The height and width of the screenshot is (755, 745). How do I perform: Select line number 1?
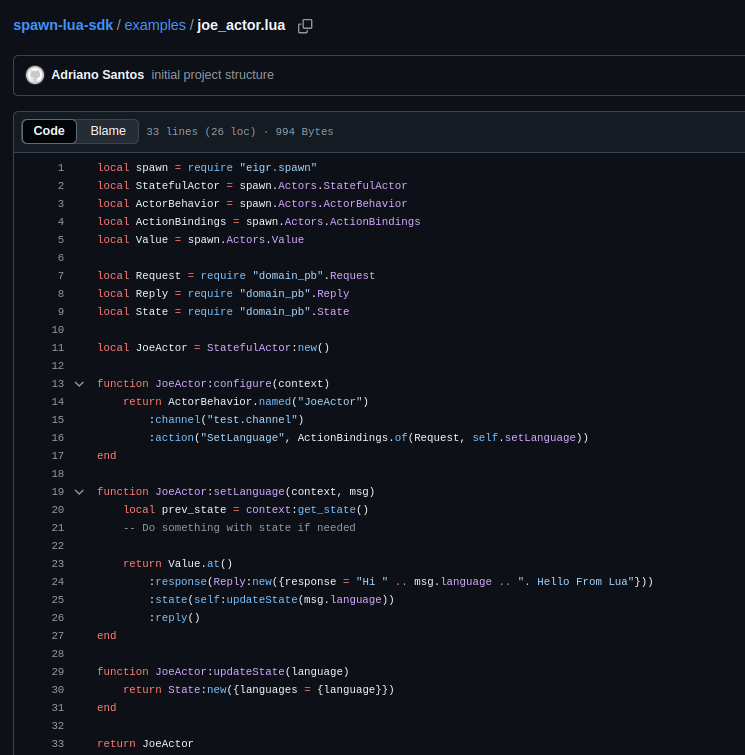coord(61,168)
